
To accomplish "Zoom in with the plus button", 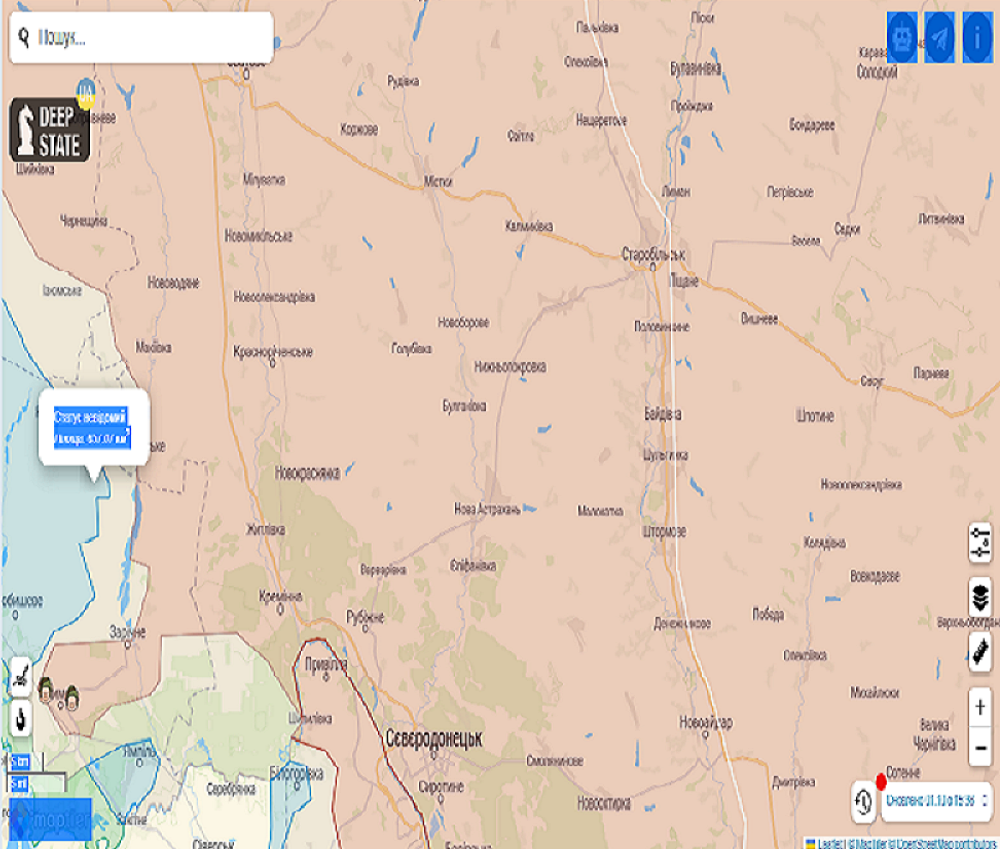I will 980,707.
